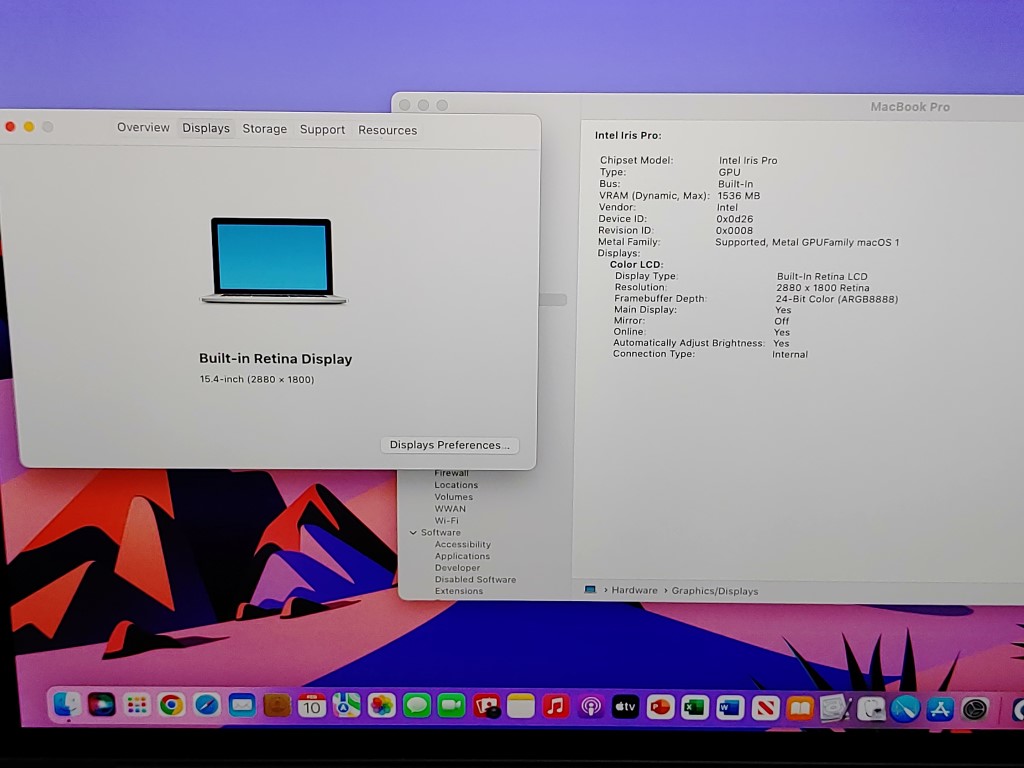1024x768 pixels.
Task: Minimize the About This Mac window
Action: coord(29,127)
